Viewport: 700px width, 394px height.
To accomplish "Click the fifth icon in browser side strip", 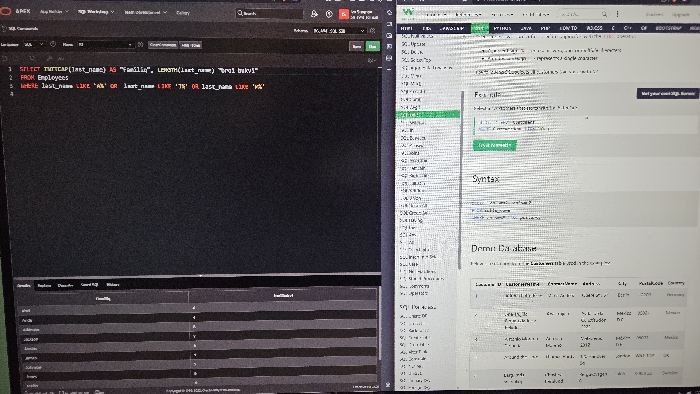I will 389,58.
